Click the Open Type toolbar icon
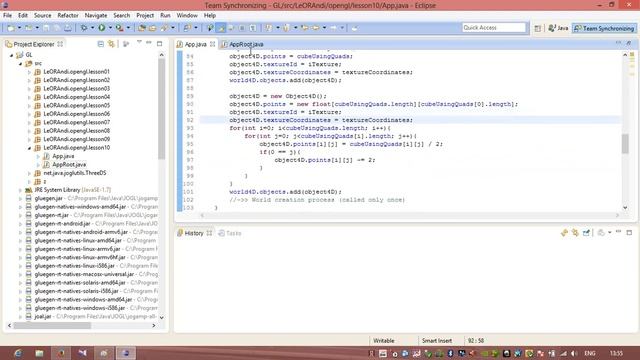The image size is (640, 360). (x=152, y=28)
